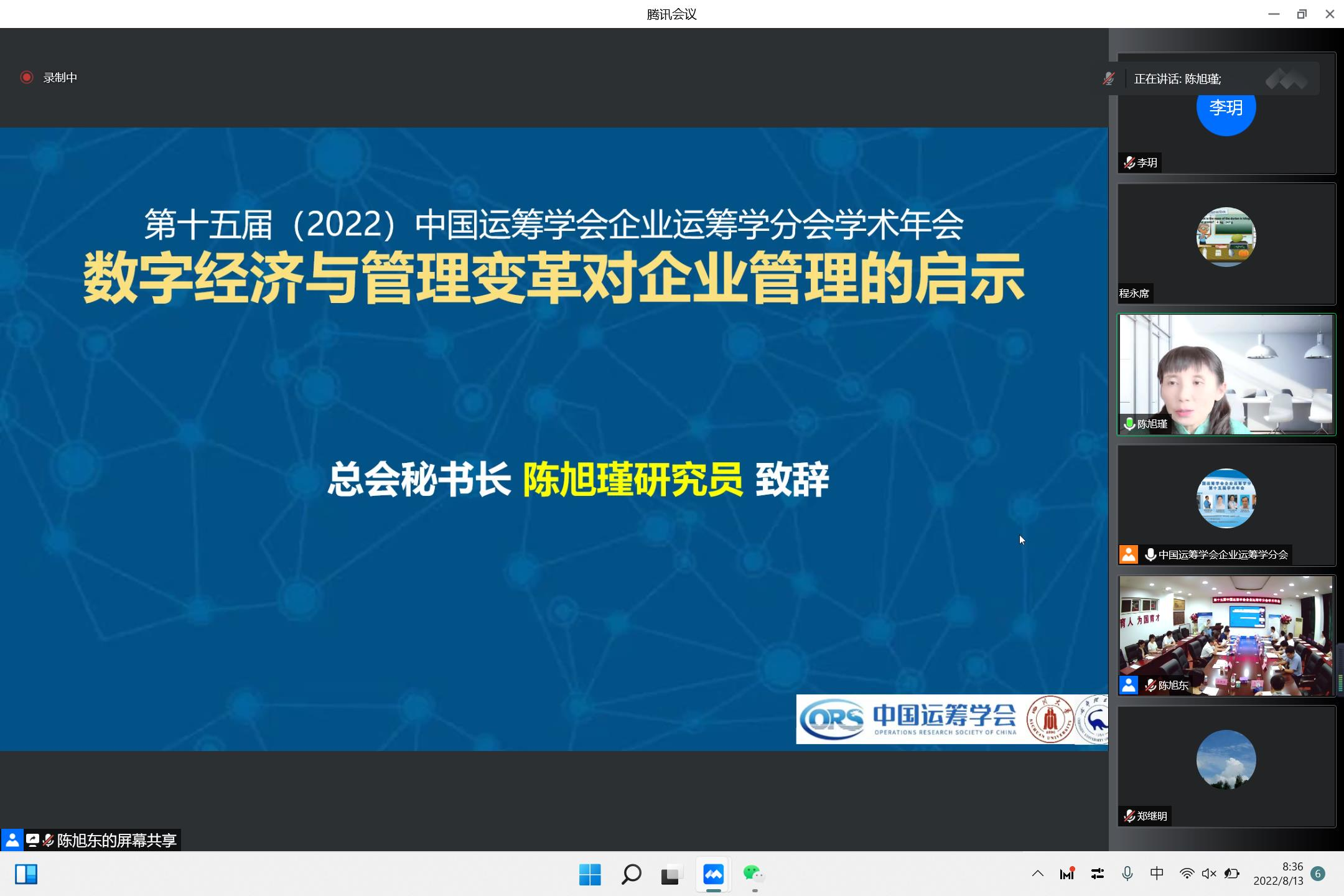Toggle the 中 input method indicator

(x=1157, y=874)
